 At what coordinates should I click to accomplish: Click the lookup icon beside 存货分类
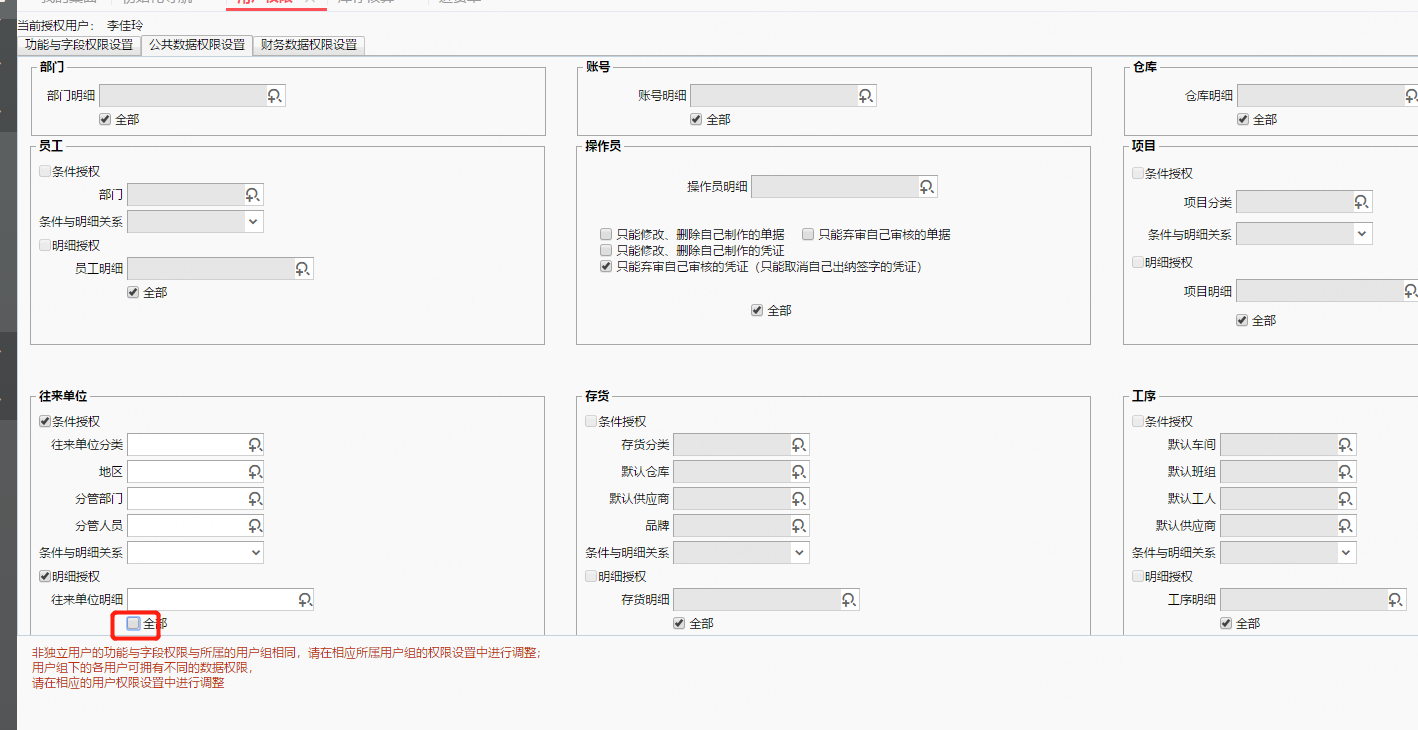799,444
